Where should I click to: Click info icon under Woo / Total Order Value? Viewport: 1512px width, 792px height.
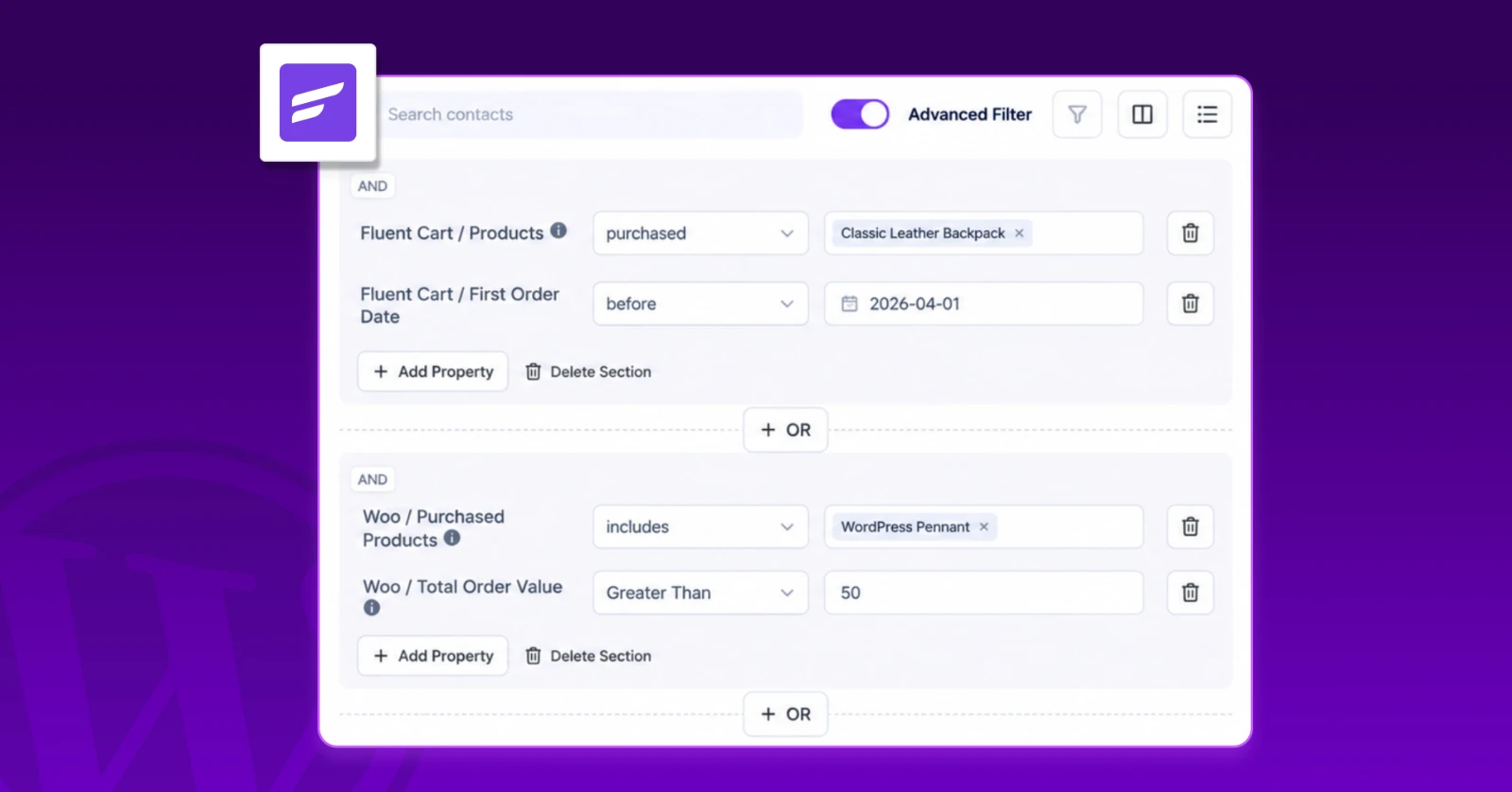coord(371,608)
